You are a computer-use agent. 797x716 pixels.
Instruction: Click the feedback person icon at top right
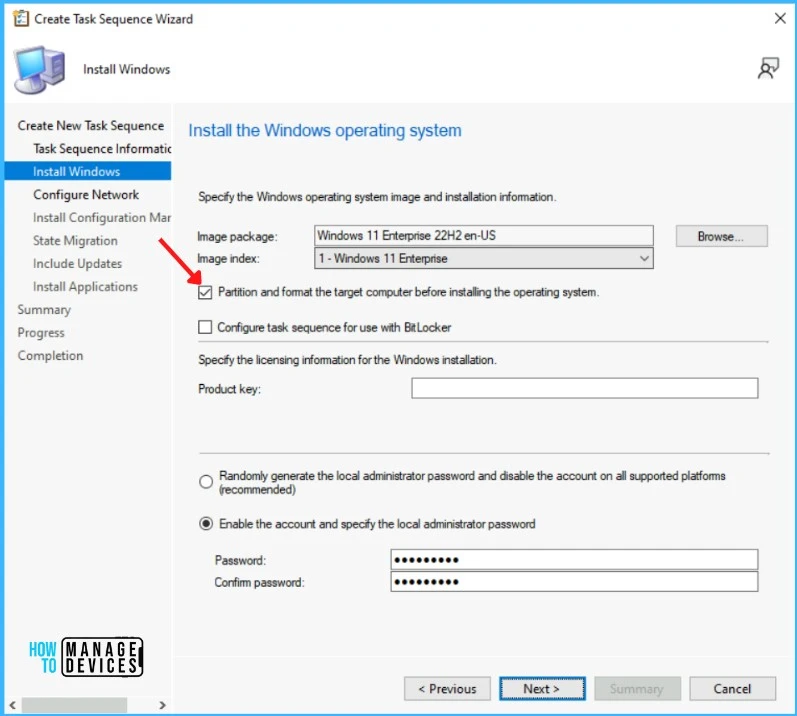tap(768, 68)
